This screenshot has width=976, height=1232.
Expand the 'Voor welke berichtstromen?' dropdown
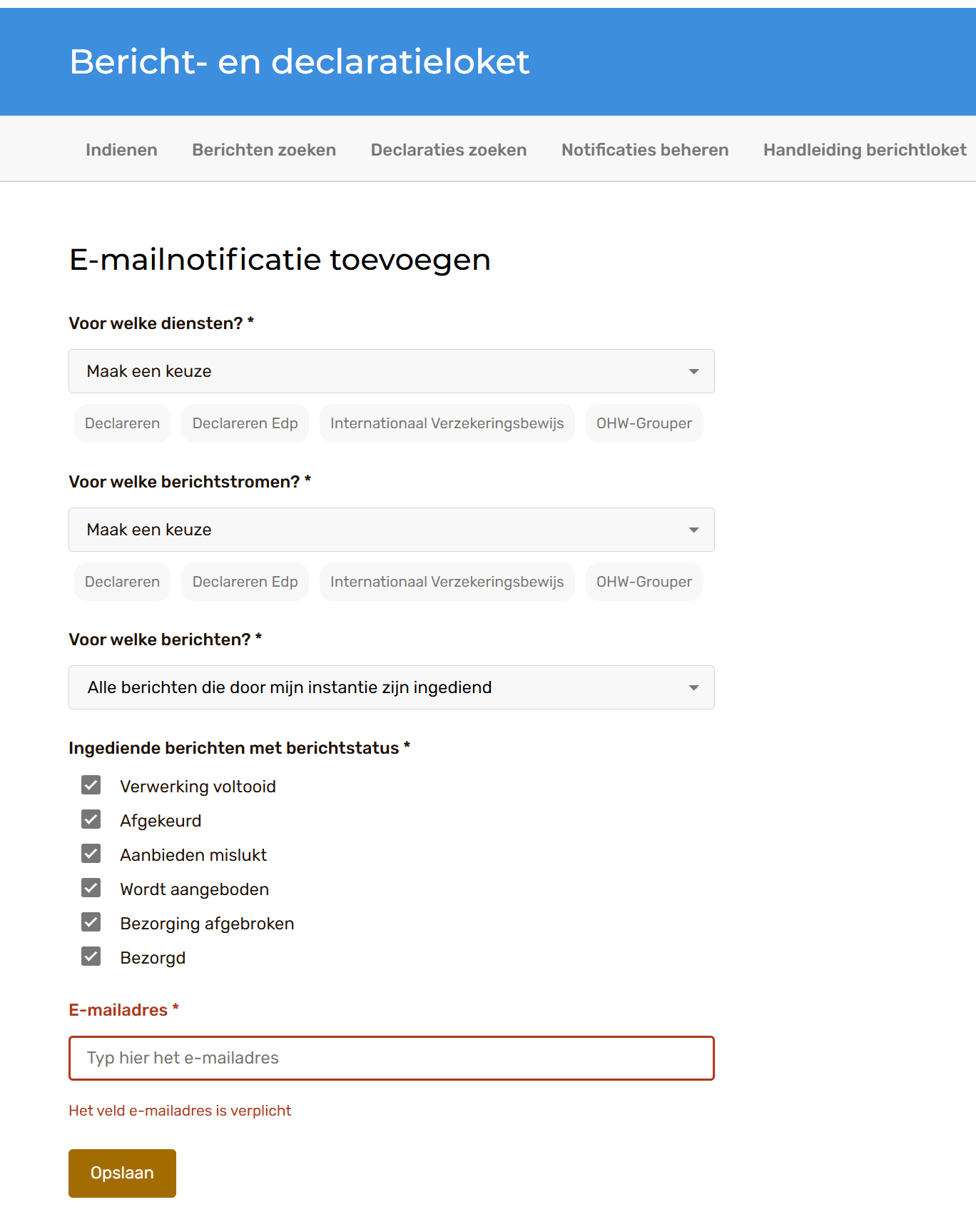pos(391,530)
